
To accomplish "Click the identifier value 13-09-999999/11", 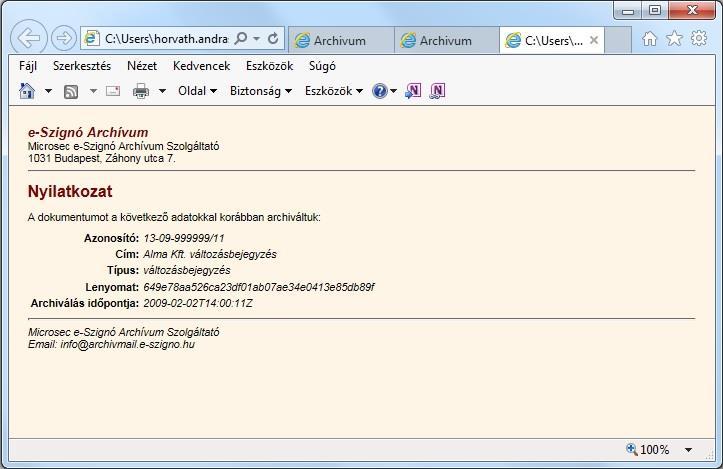I will [x=184, y=238].
